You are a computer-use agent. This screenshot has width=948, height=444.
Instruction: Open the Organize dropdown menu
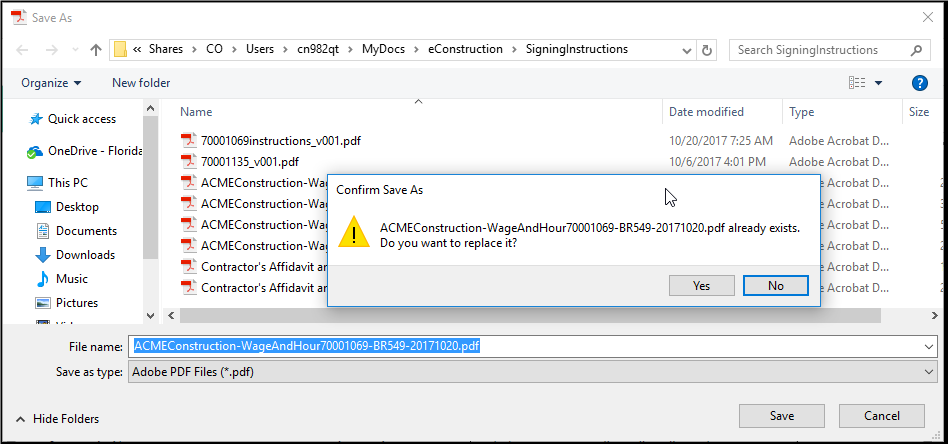pyautogui.click(x=51, y=83)
